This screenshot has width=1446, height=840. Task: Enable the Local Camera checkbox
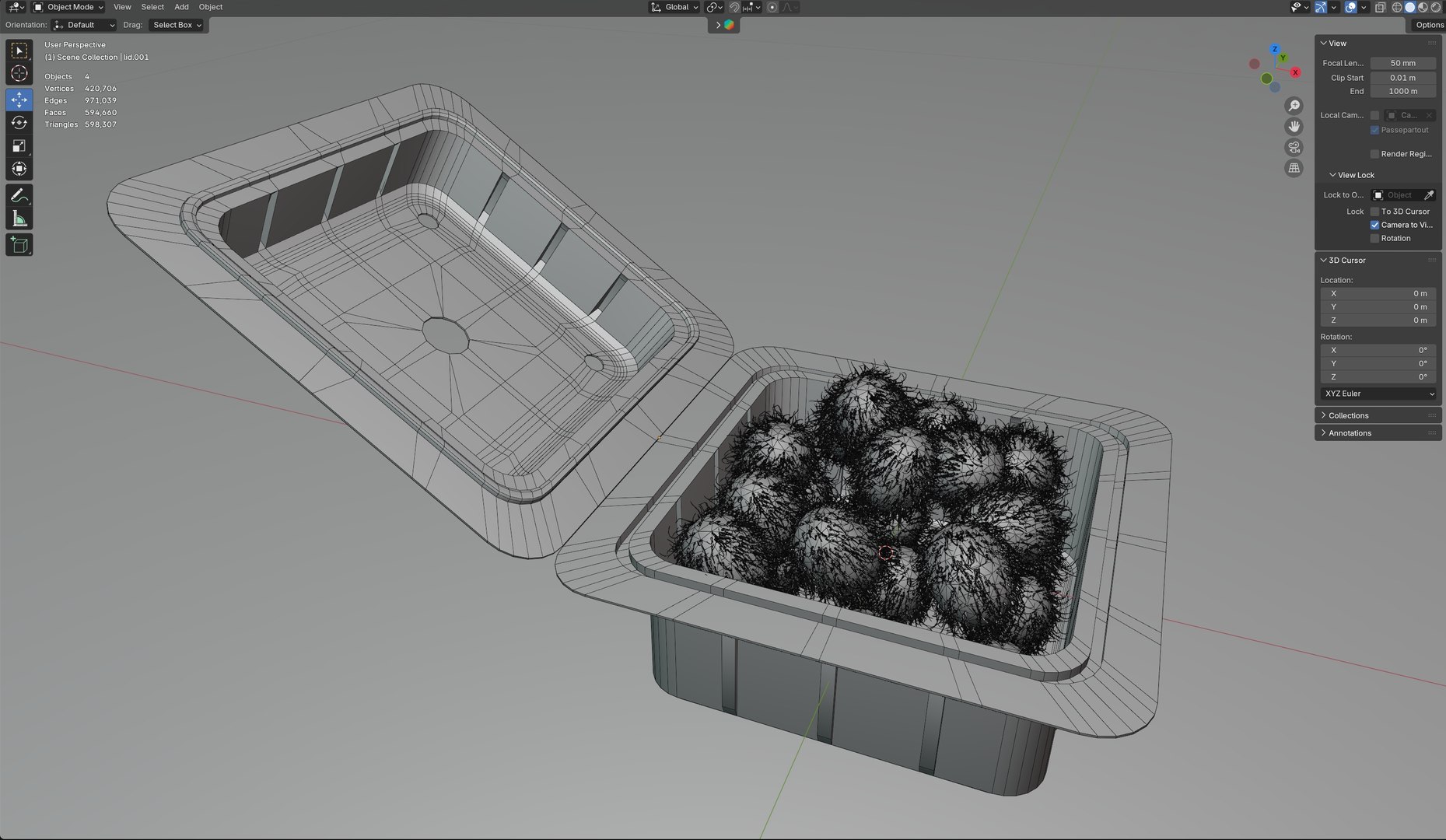(x=1374, y=115)
